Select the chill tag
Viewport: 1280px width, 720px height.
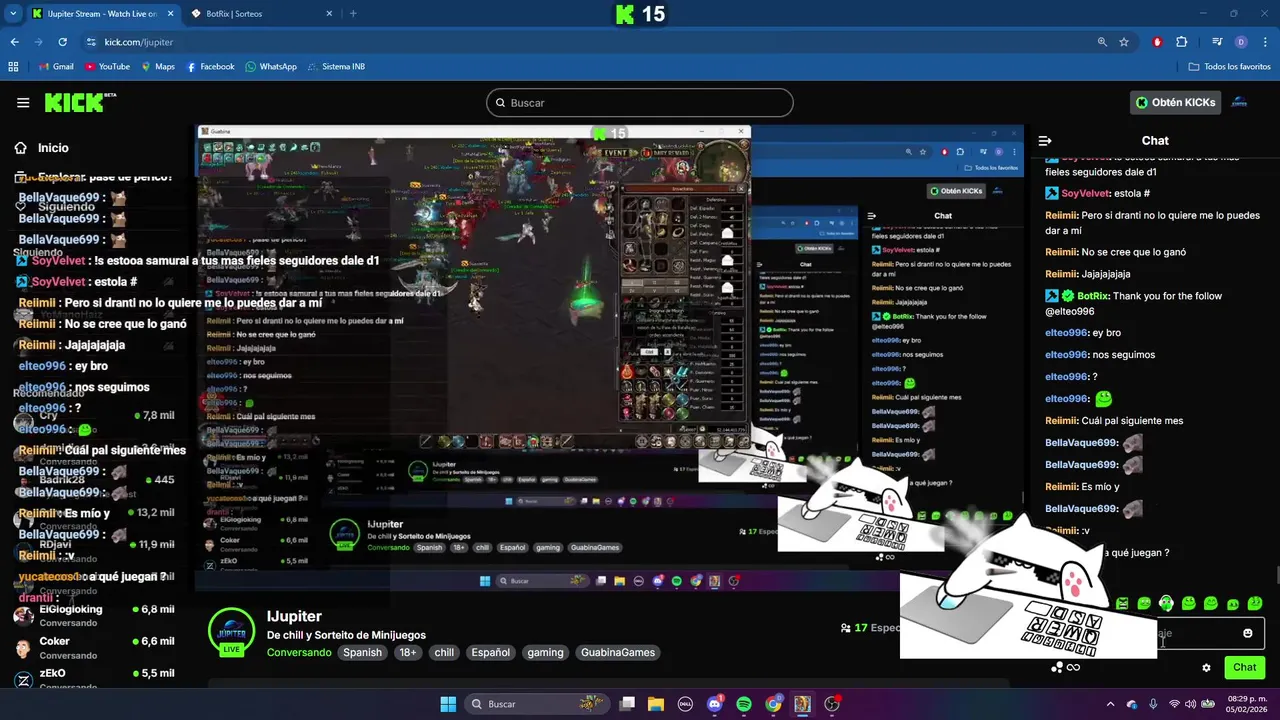click(444, 653)
